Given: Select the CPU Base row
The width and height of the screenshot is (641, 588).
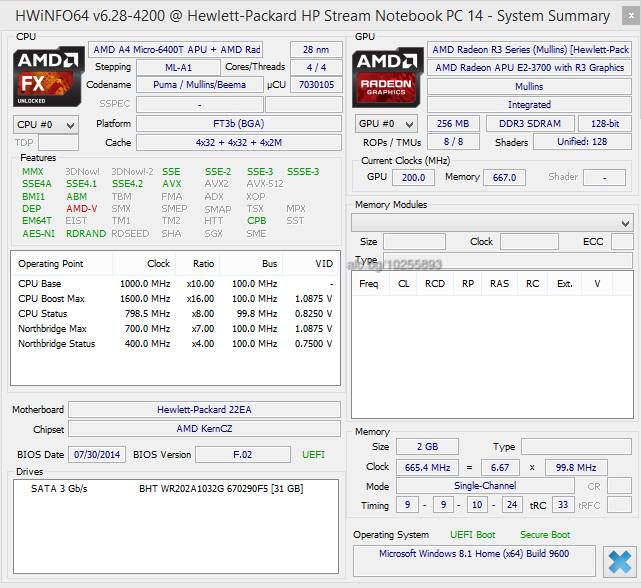Looking at the screenshot, I should tap(175, 283).
